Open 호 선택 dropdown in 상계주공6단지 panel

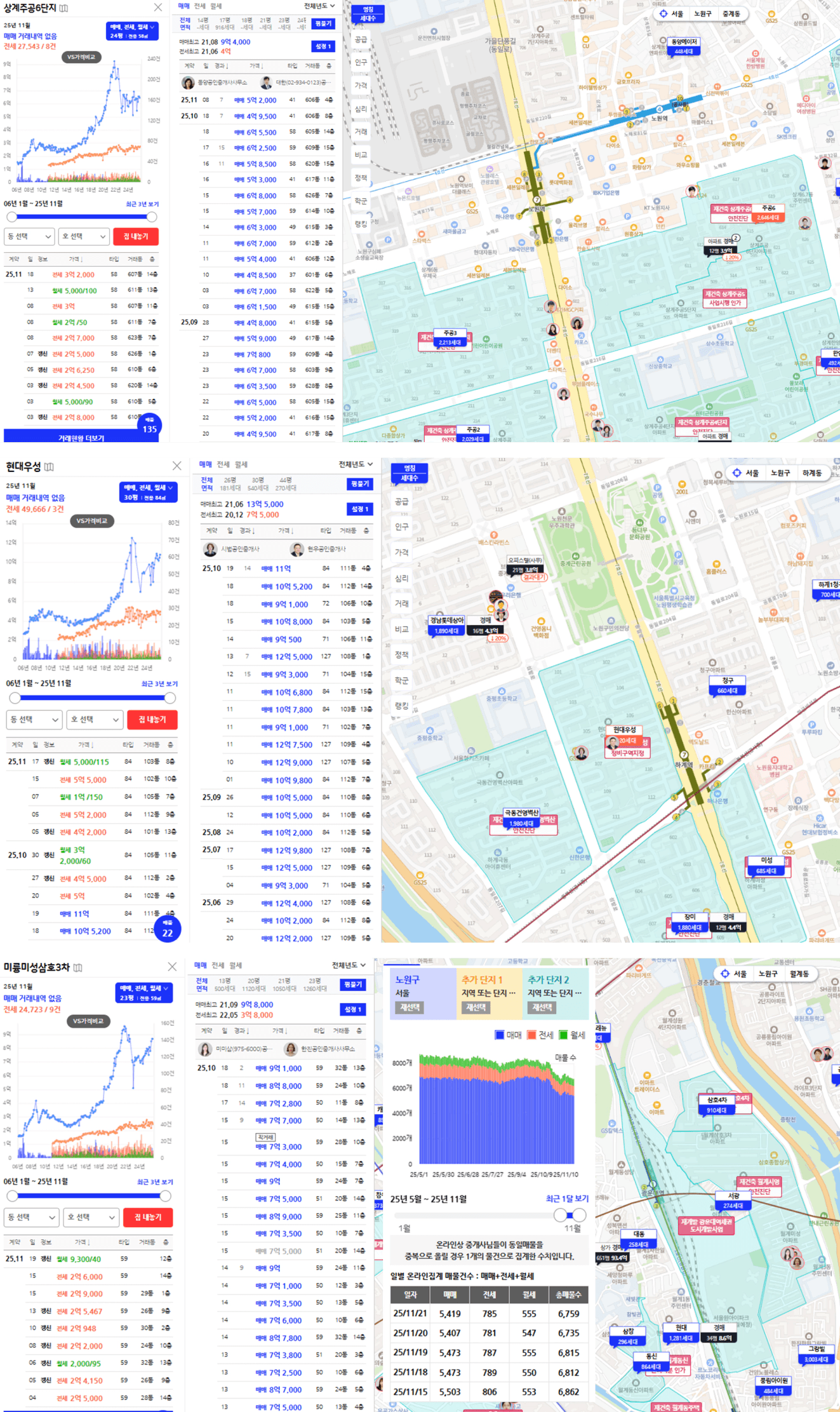click(x=84, y=236)
